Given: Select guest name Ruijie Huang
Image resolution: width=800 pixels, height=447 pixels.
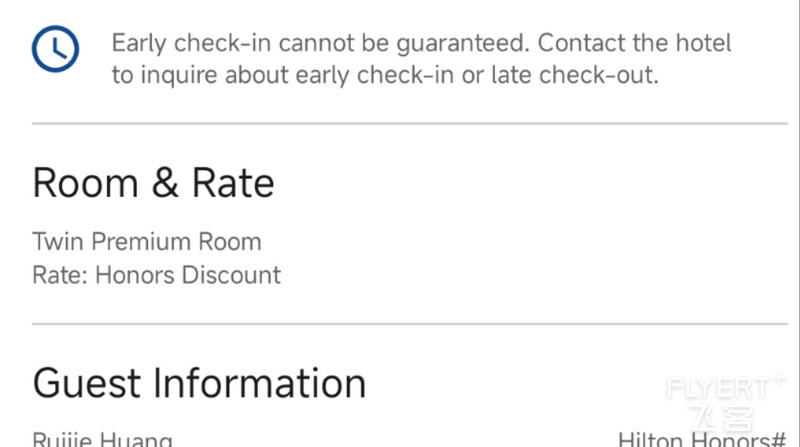Looking at the screenshot, I should (102, 439).
